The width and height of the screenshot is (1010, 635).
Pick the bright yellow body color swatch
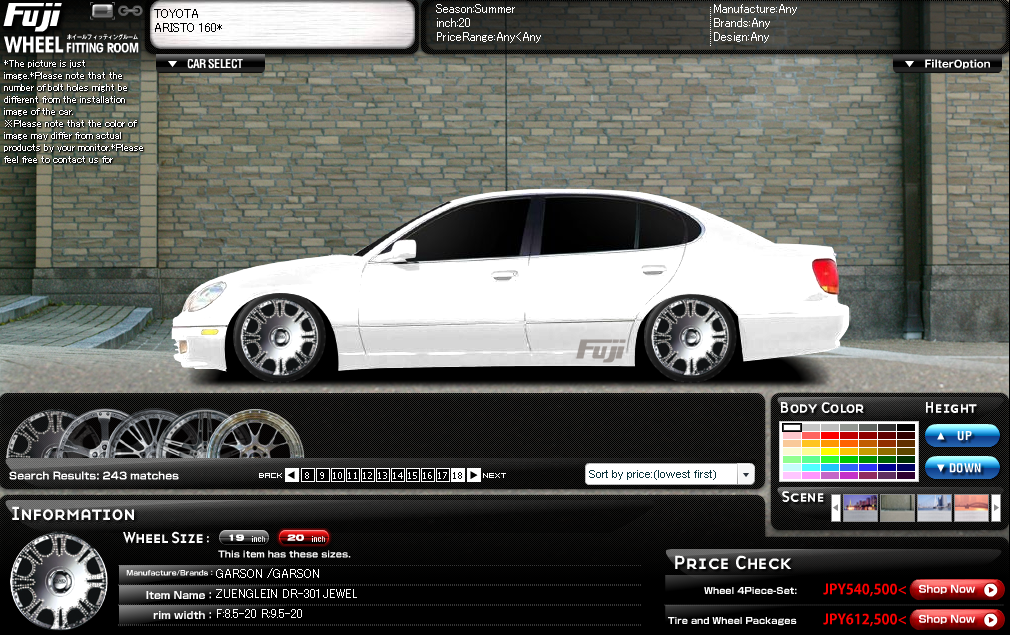coord(830,451)
